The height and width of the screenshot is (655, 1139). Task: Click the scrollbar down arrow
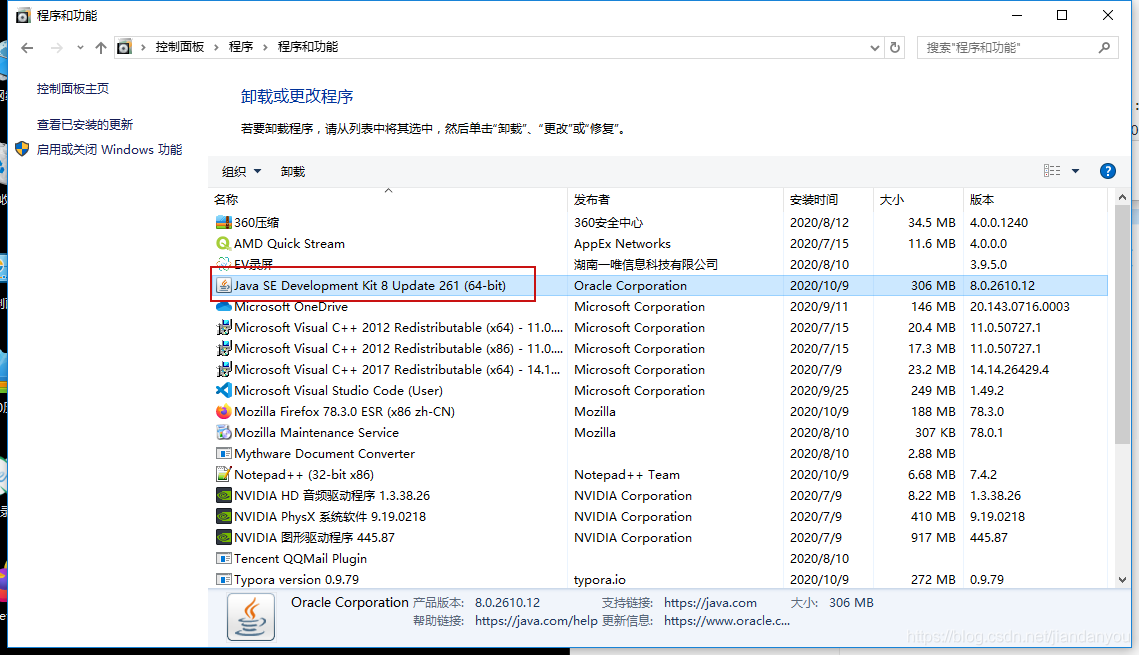1122,579
